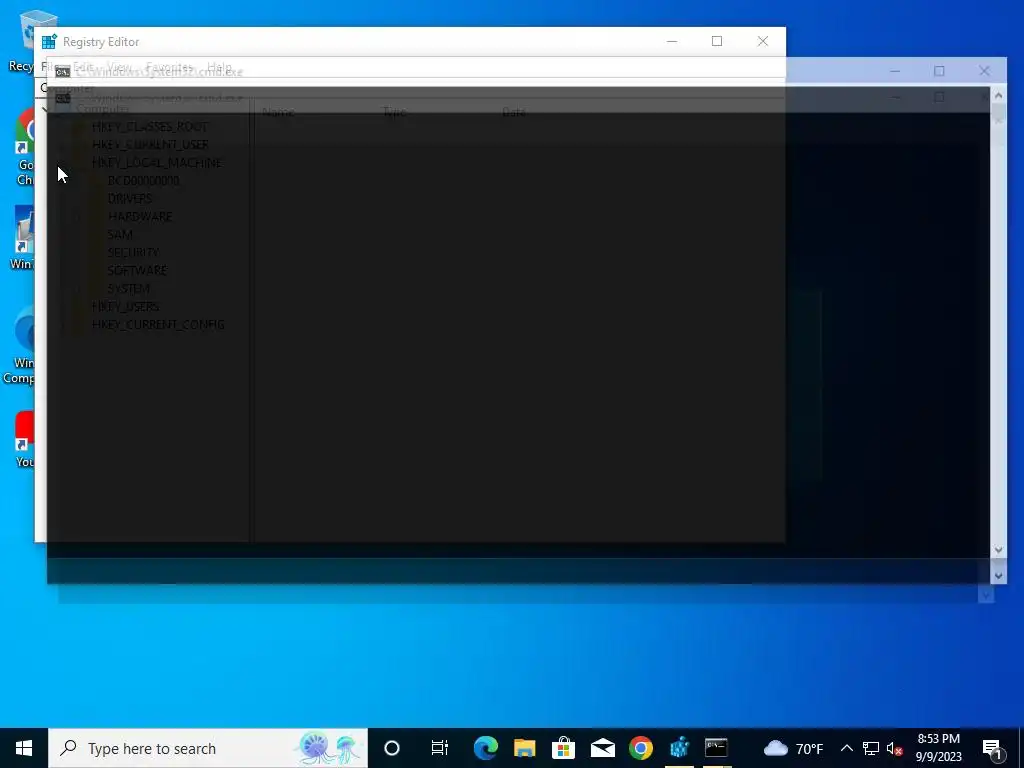Select HKEY_CLASSES_ROOT in the registry tree
1024x768 pixels.
click(150, 127)
